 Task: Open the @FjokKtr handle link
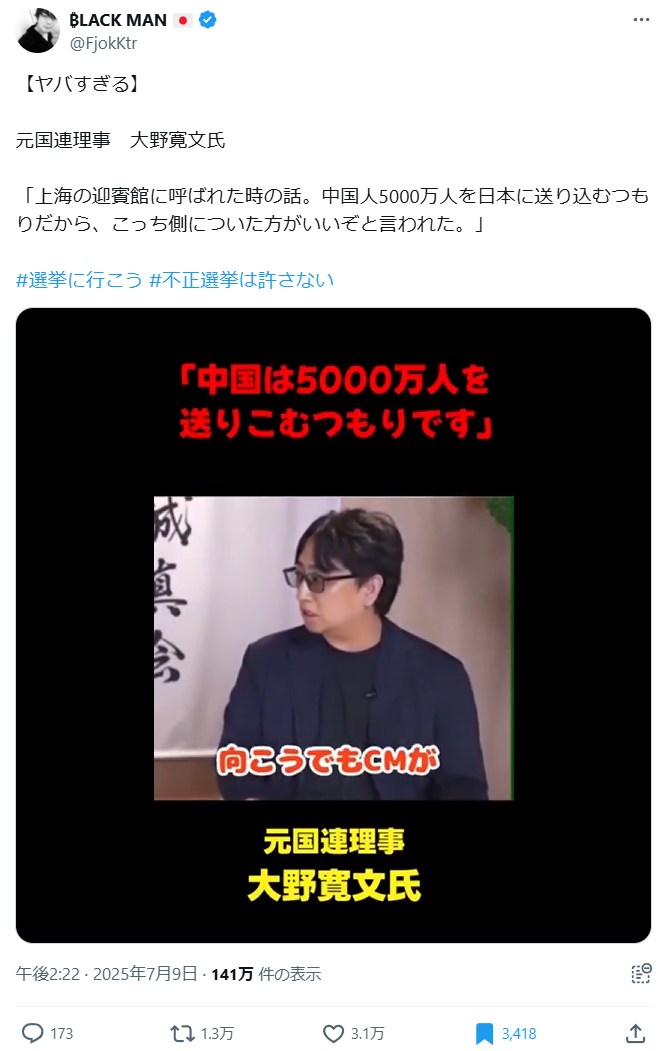click(103, 43)
